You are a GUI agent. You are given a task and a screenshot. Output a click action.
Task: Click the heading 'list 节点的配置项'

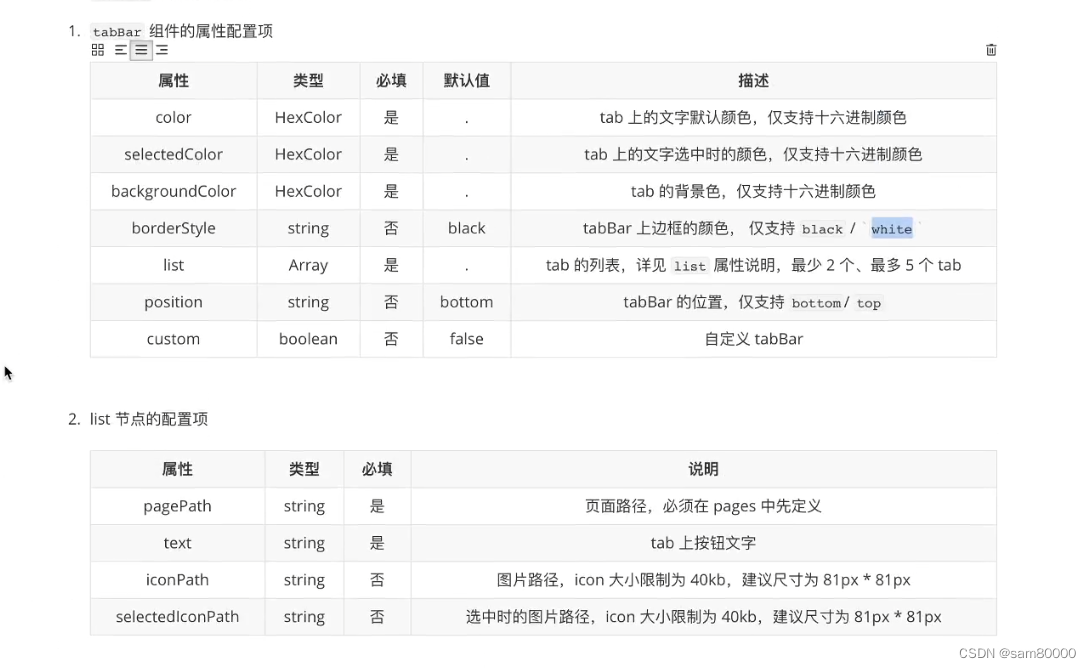click(149, 420)
